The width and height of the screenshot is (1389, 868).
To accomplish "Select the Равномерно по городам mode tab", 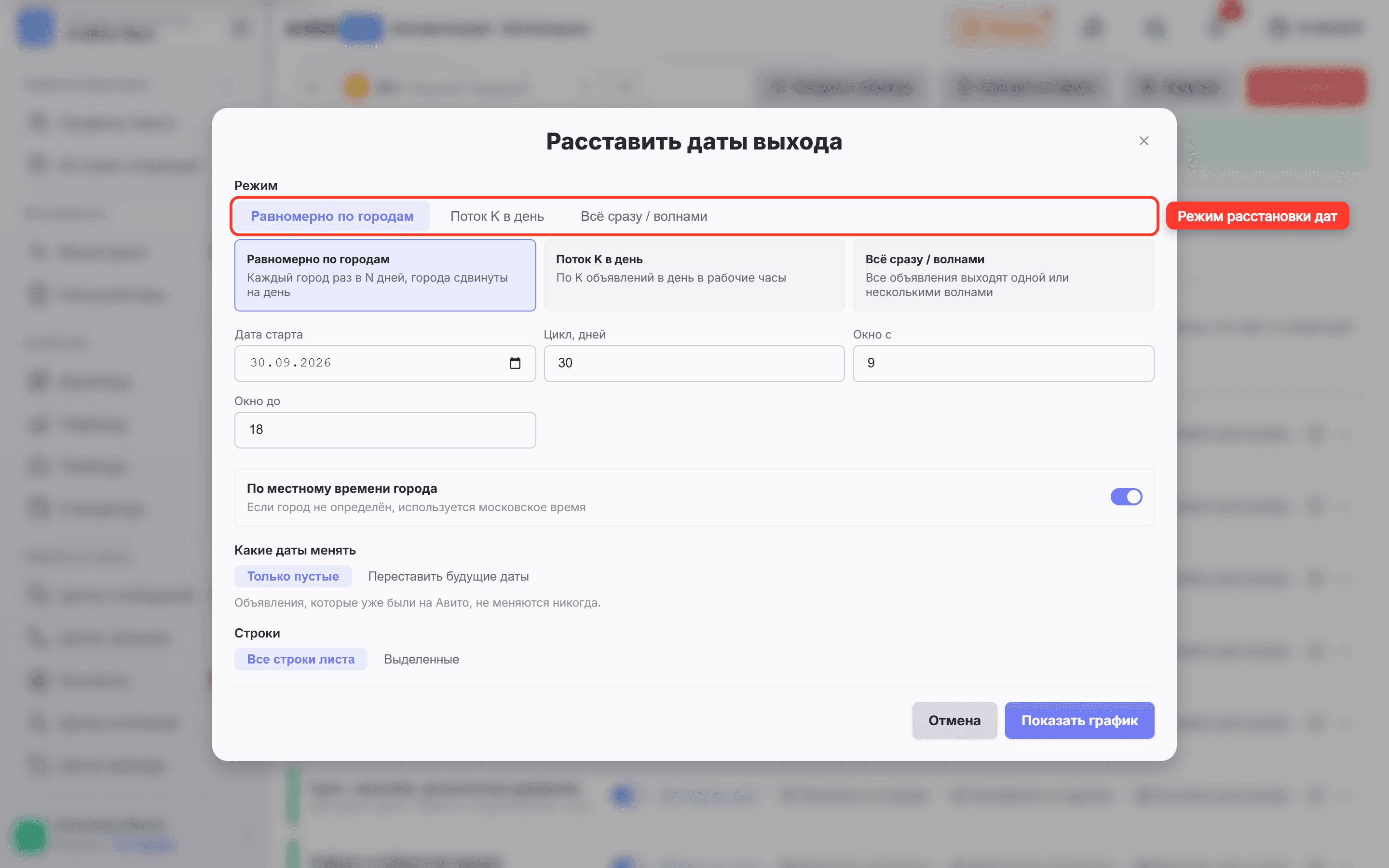I will (x=332, y=217).
